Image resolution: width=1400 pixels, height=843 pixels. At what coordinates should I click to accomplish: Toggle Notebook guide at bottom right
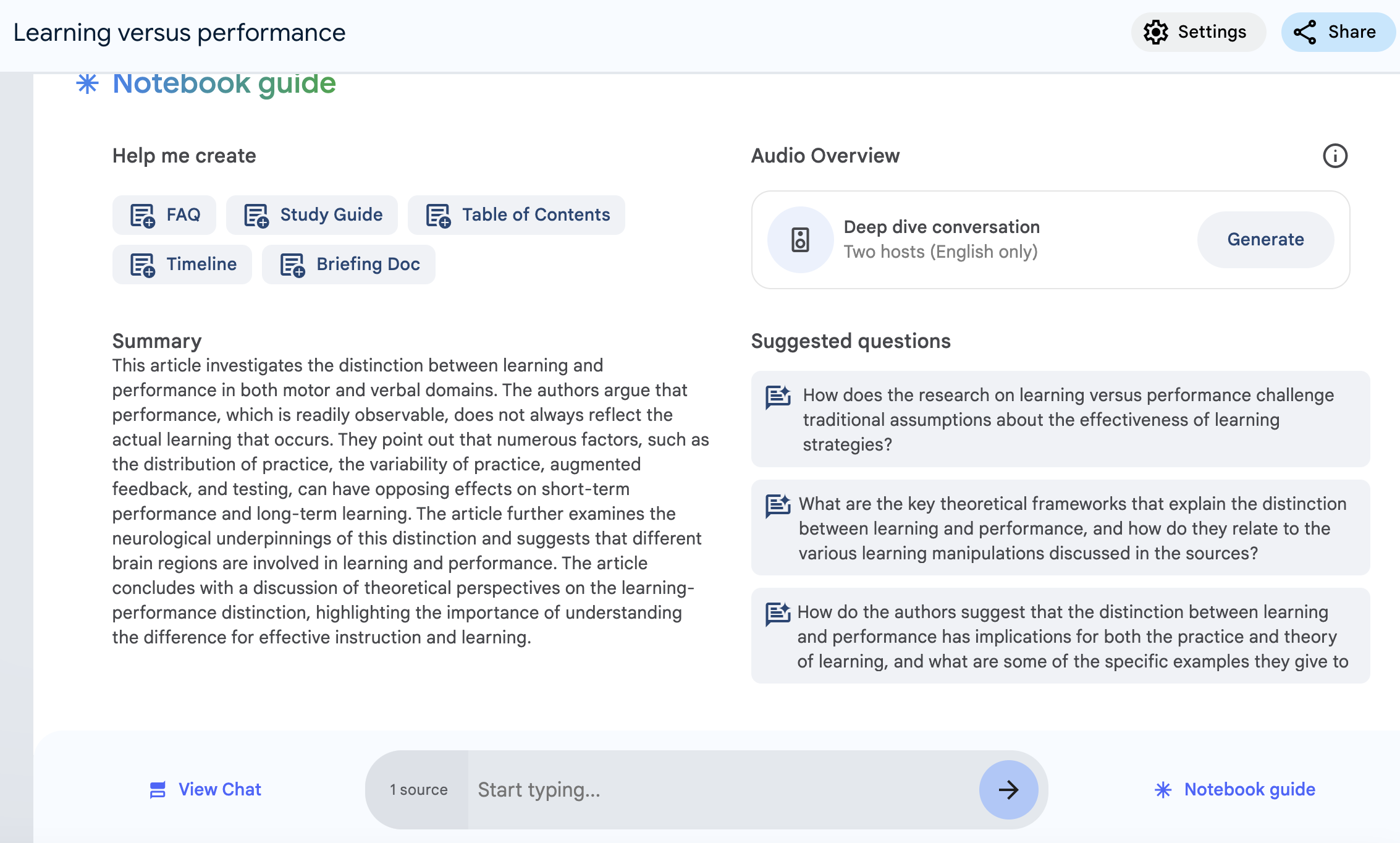[1236, 789]
